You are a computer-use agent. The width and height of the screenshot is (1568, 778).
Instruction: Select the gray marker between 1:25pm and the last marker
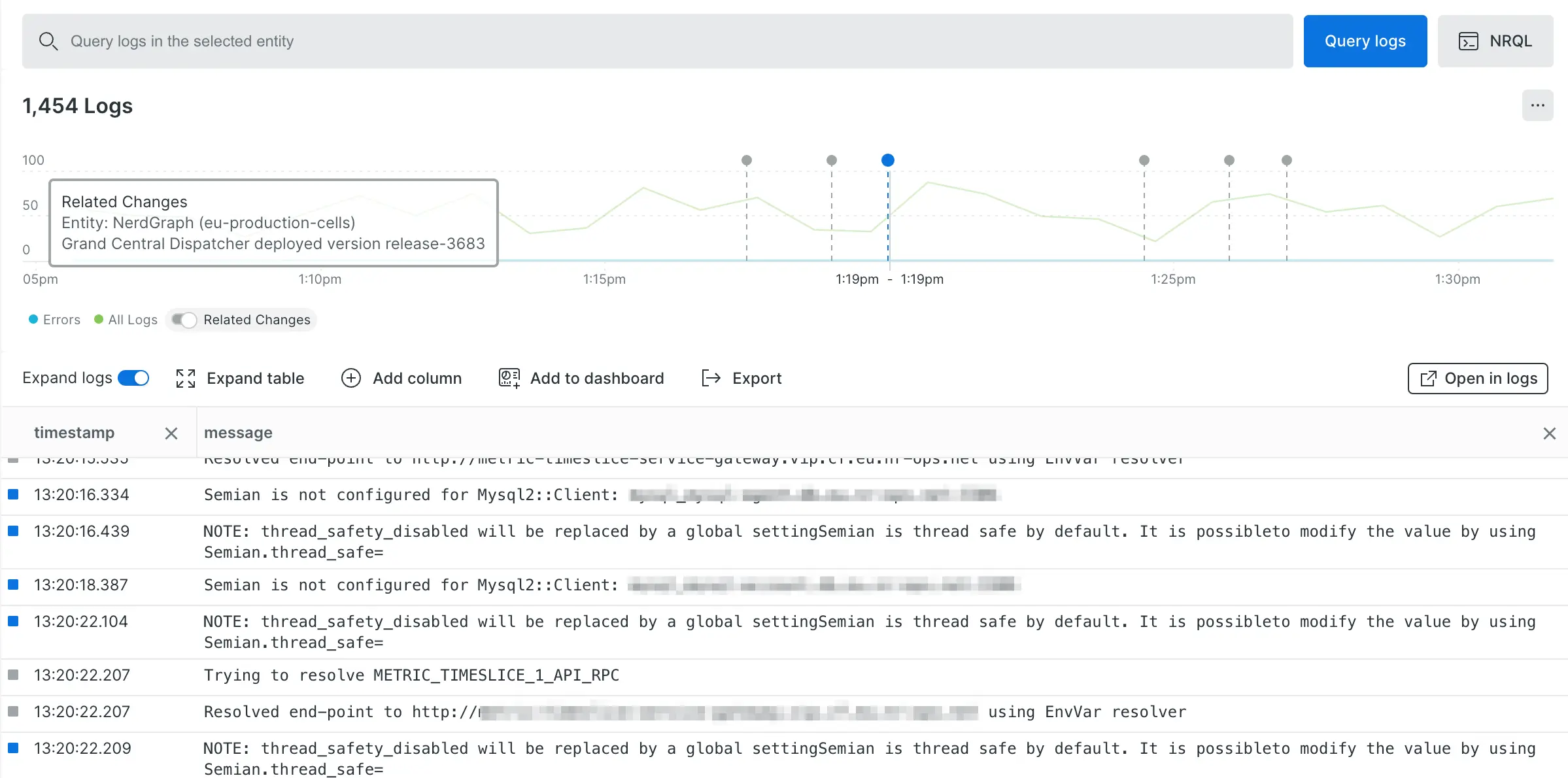coord(1229,160)
